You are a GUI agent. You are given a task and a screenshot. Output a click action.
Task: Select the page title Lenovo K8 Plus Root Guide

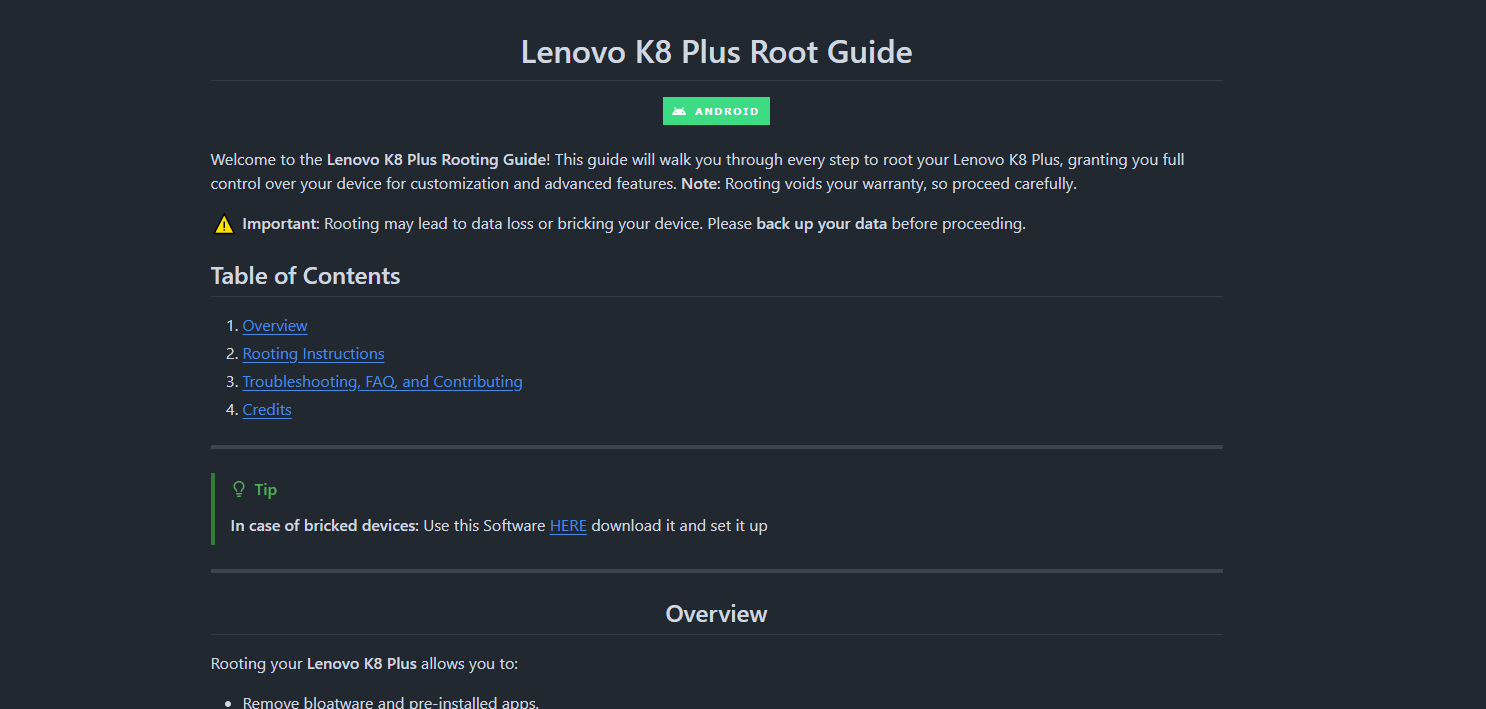[716, 51]
